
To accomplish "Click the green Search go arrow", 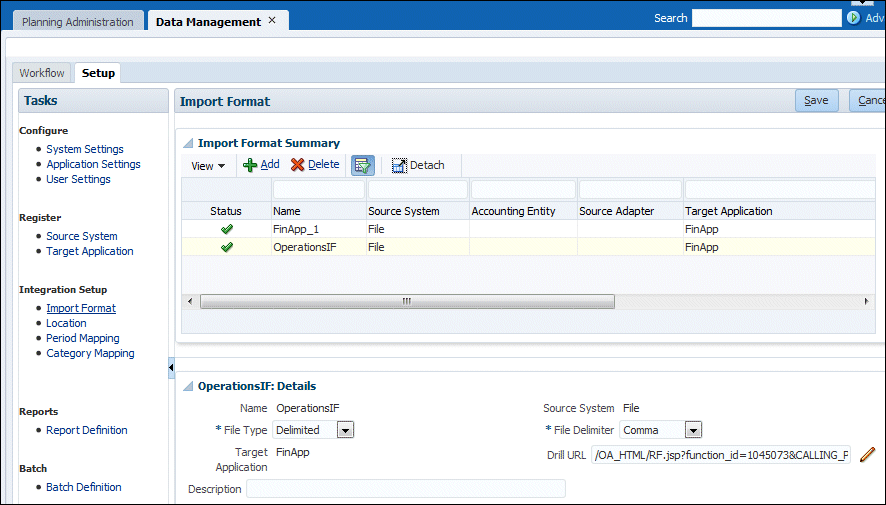I will [x=853, y=18].
